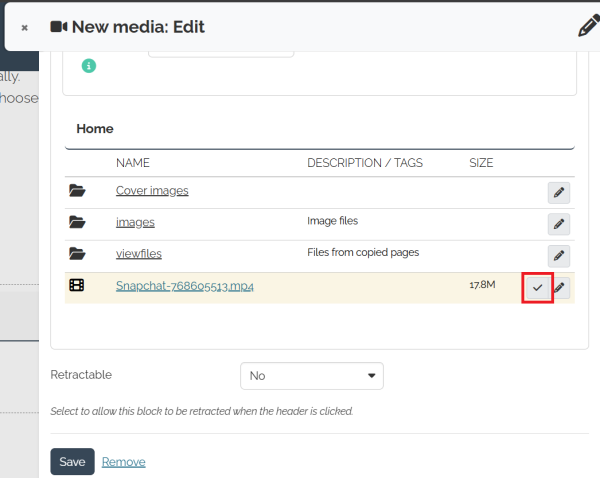Open the Cover images folder link
600x478 pixels.
pos(152,191)
